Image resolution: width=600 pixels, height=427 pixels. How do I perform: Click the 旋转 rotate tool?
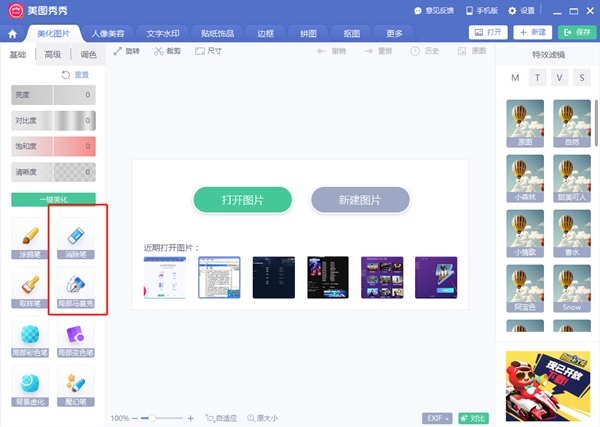point(127,51)
